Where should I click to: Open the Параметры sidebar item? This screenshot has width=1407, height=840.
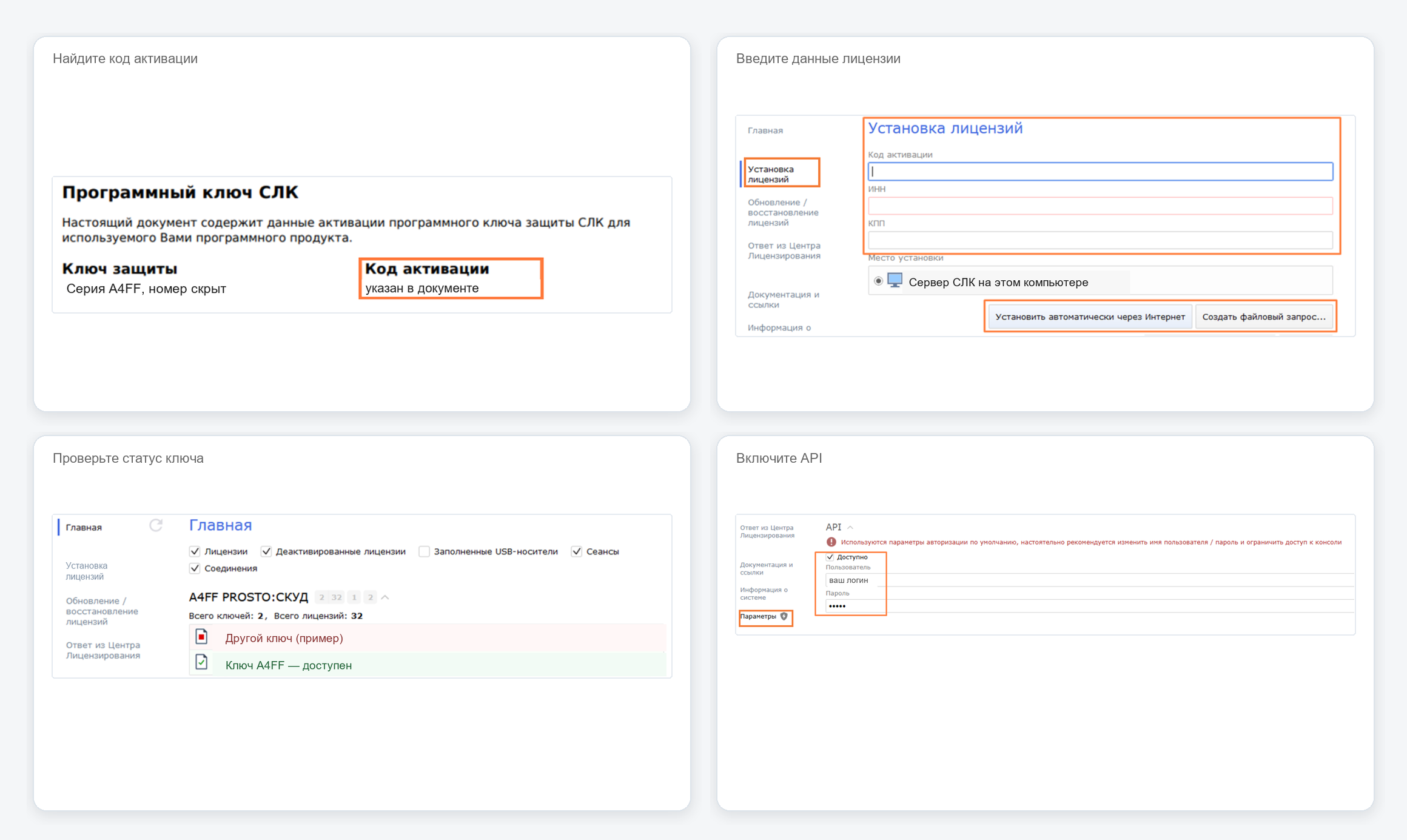[758, 616]
